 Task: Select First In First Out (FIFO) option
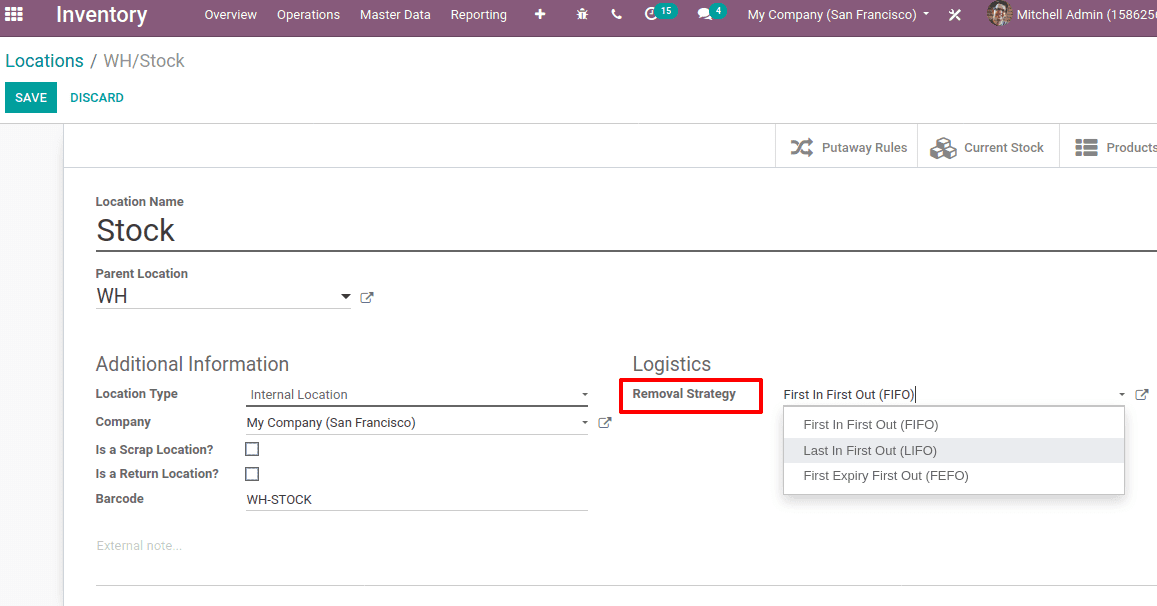[953, 425]
